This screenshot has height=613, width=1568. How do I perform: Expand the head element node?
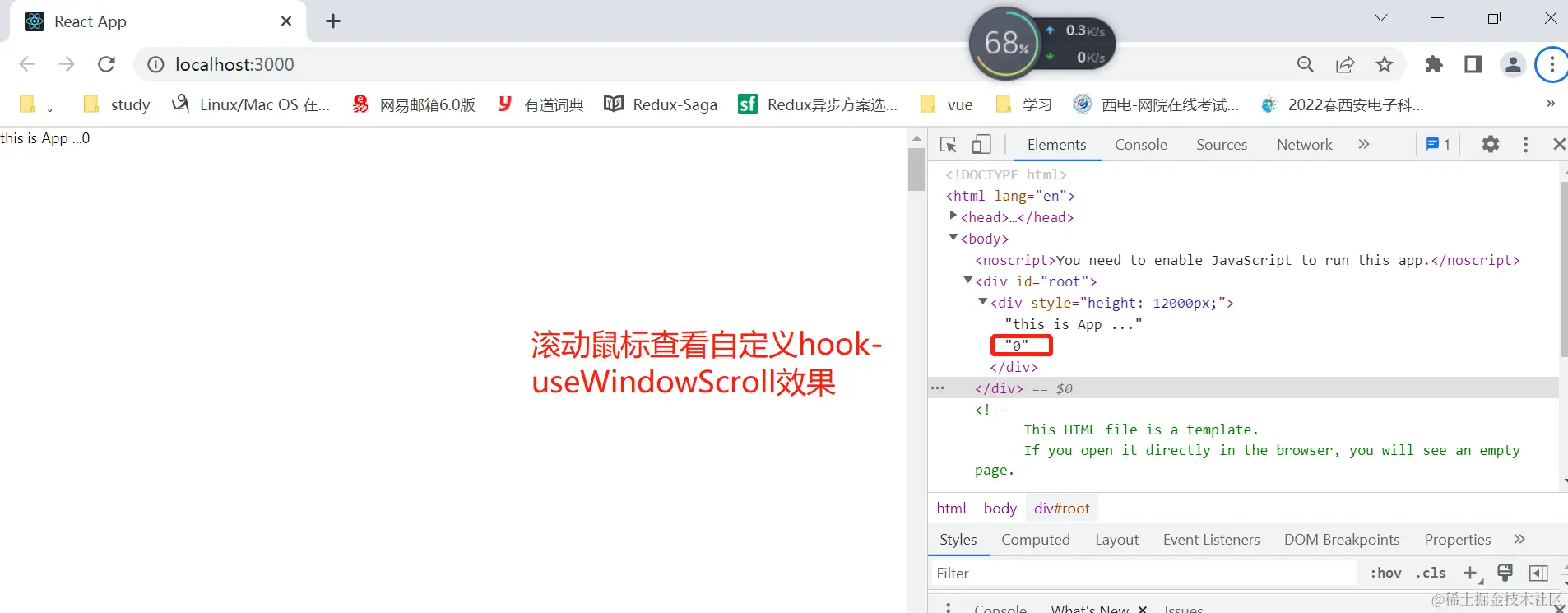[953, 216]
